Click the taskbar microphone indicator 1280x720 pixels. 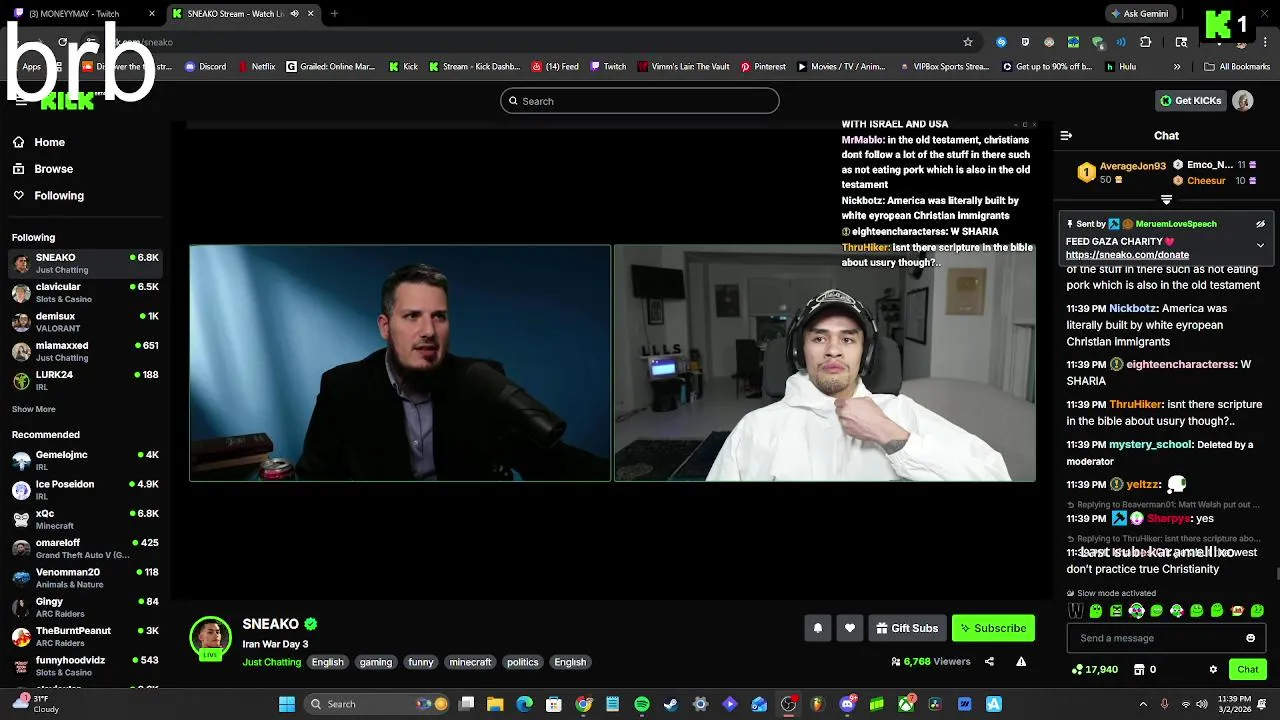tap(1164, 704)
